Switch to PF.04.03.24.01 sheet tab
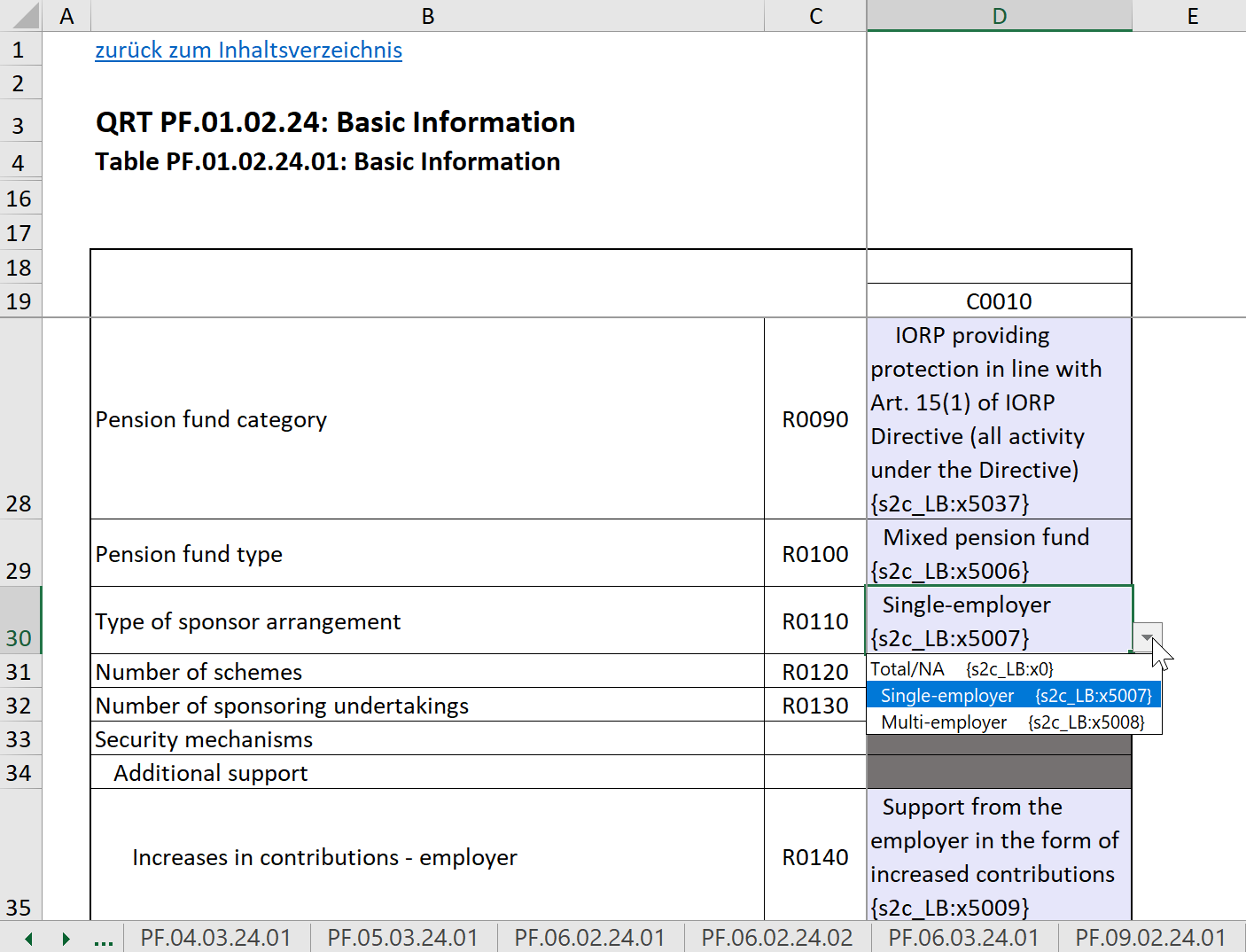The width and height of the screenshot is (1246, 952). click(215, 938)
